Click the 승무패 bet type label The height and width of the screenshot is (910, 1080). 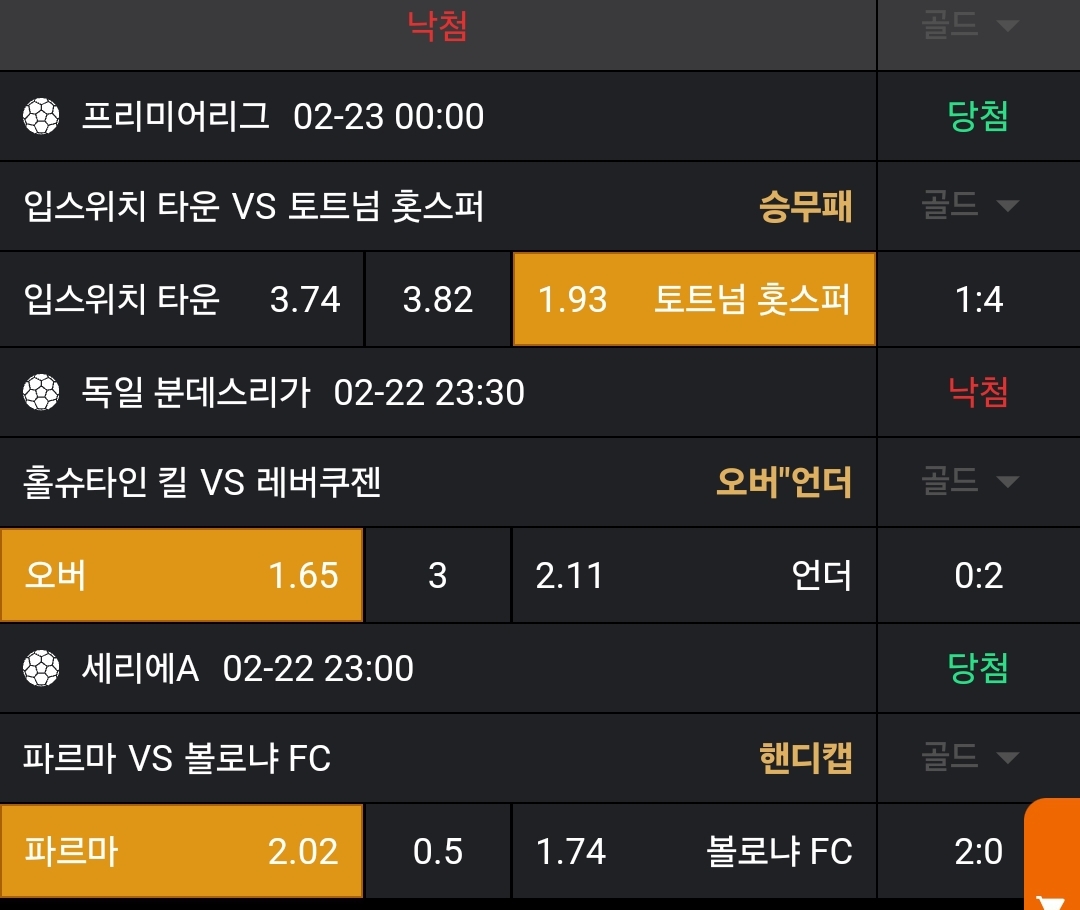click(x=805, y=207)
